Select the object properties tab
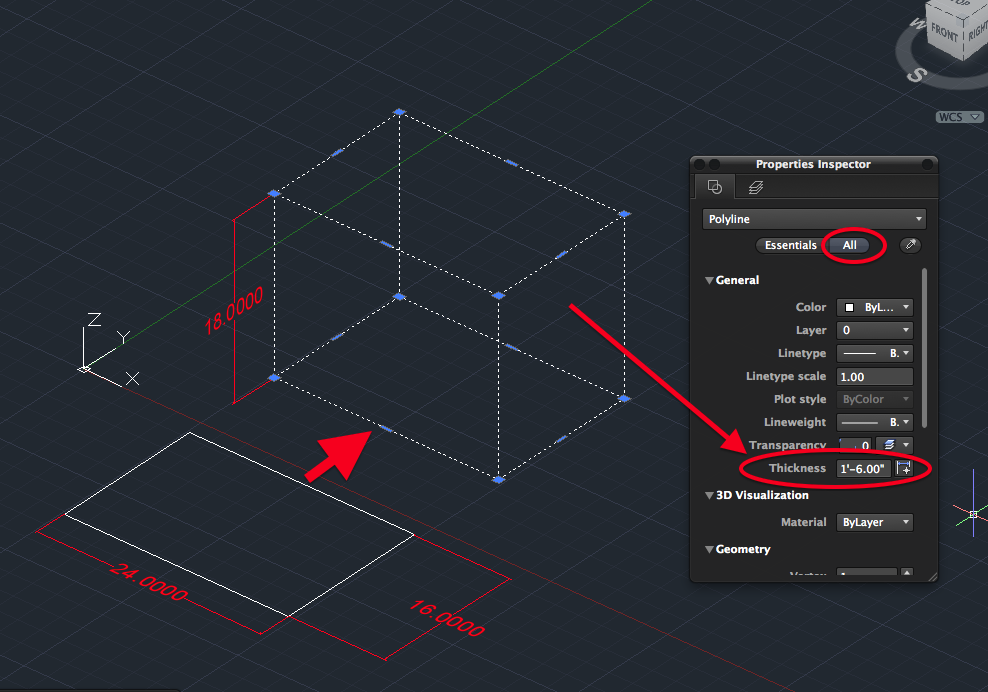Viewport: 988px width, 692px height. [x=714, y=186]
